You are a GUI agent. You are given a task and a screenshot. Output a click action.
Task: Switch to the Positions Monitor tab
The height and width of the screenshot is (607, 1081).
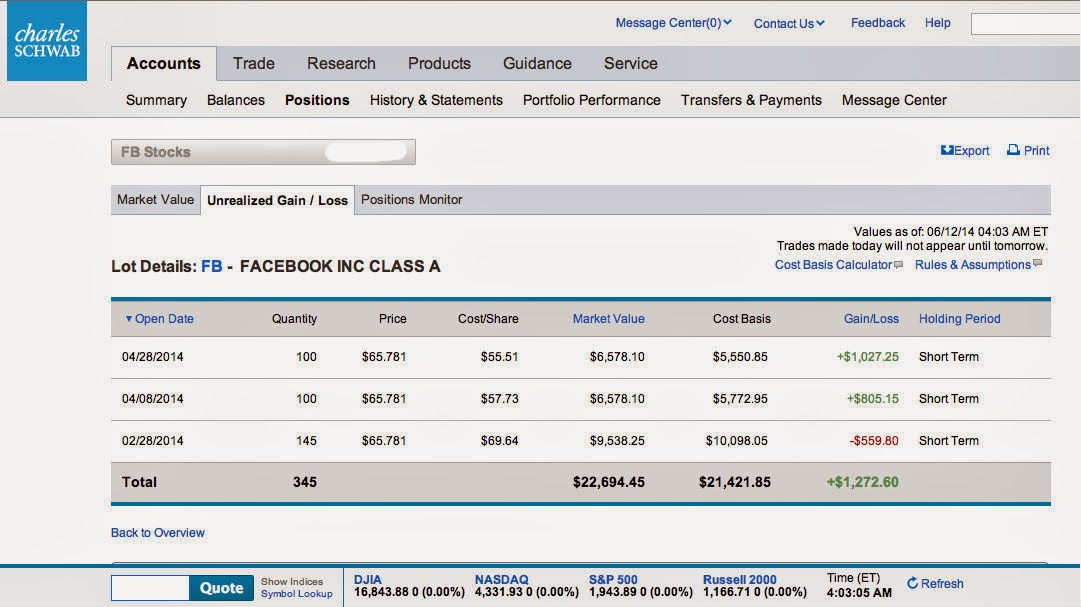[x=412, y=199]
